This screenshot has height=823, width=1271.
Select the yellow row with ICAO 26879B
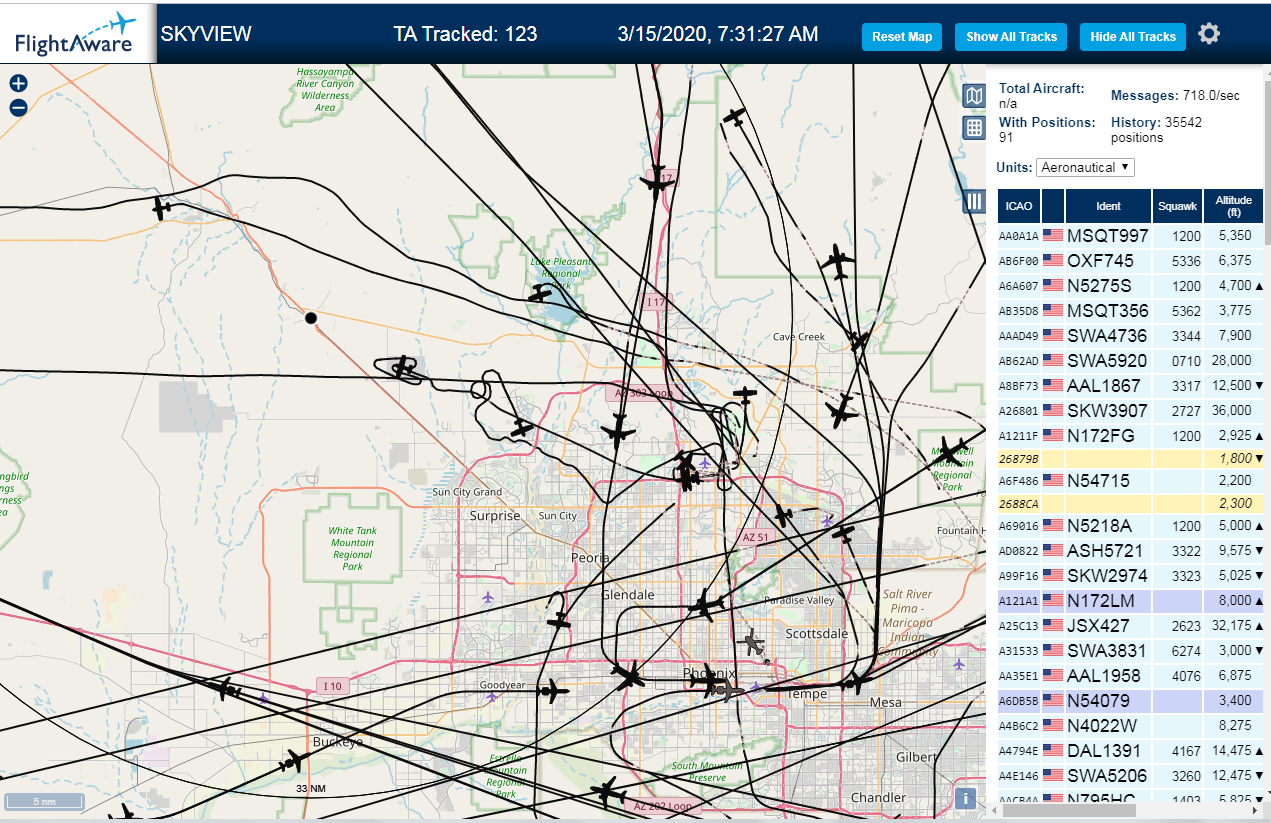pyautogui.click(x=1130, y=458)
